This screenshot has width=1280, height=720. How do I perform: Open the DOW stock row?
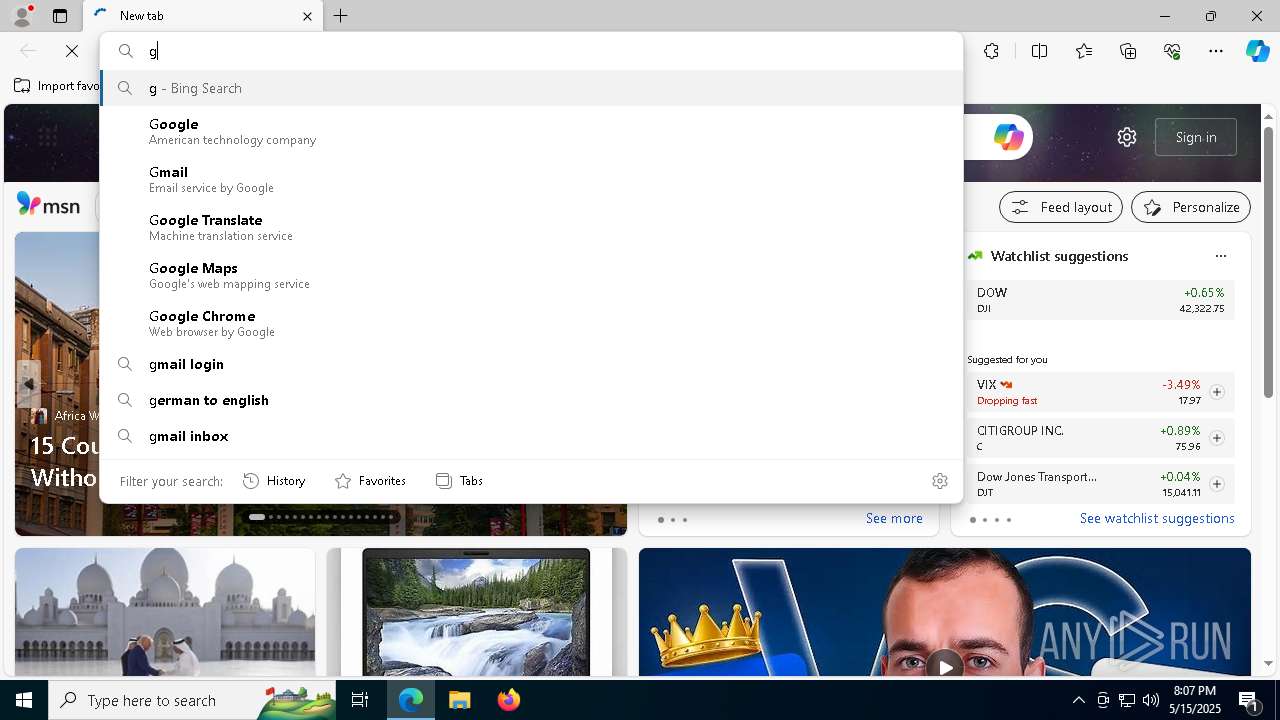point(1100,300)
